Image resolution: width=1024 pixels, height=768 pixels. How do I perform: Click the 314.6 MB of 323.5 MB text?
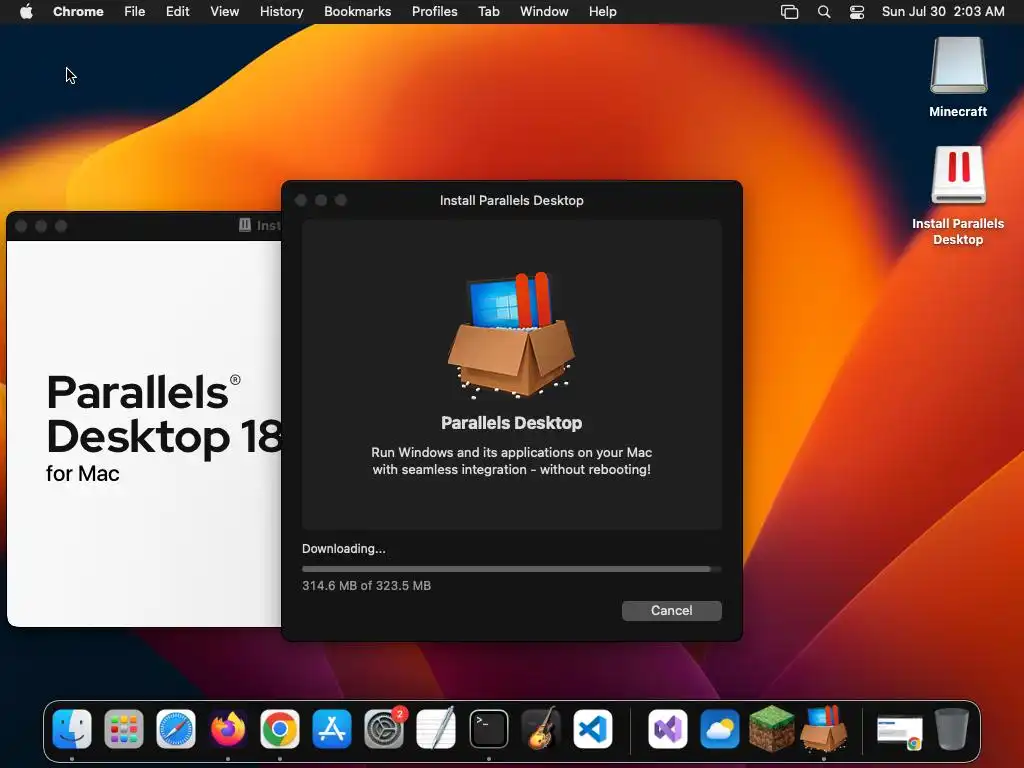tap(366, 586)
